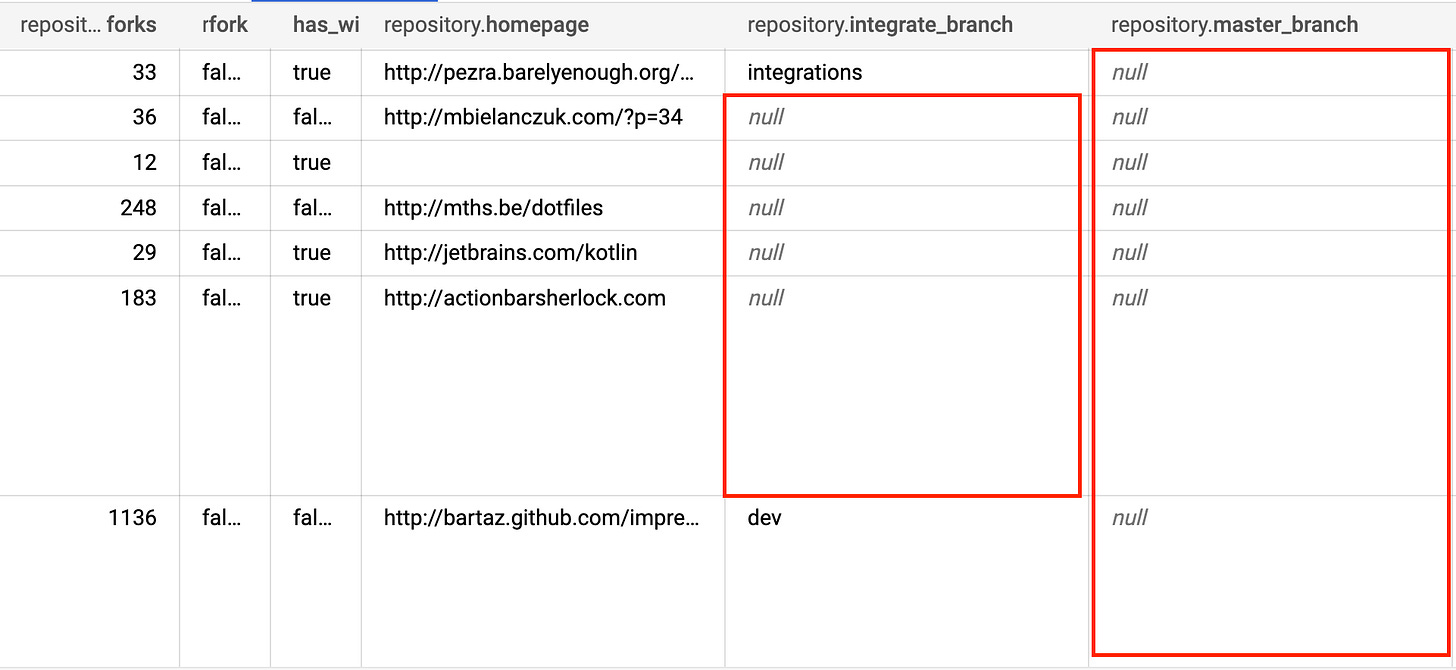Select the 'dev' integrate_branch cell
The width and height of the screenshot is (1456, 670).
pos(764,518)
